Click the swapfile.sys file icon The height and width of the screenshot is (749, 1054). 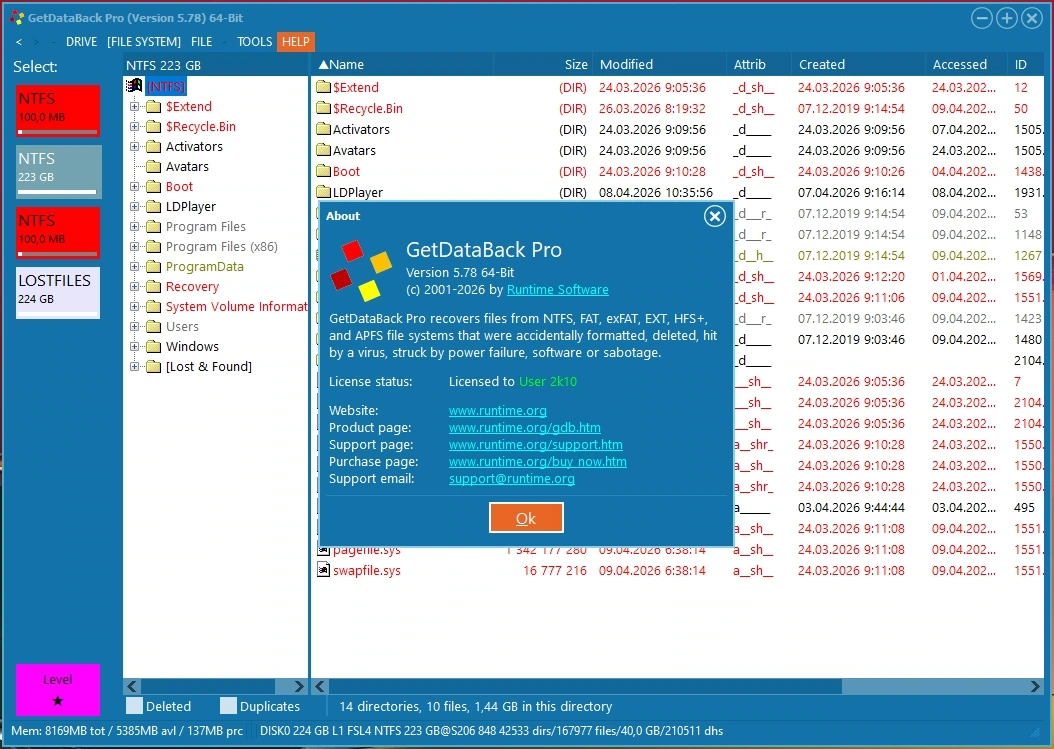click(323, 569)
